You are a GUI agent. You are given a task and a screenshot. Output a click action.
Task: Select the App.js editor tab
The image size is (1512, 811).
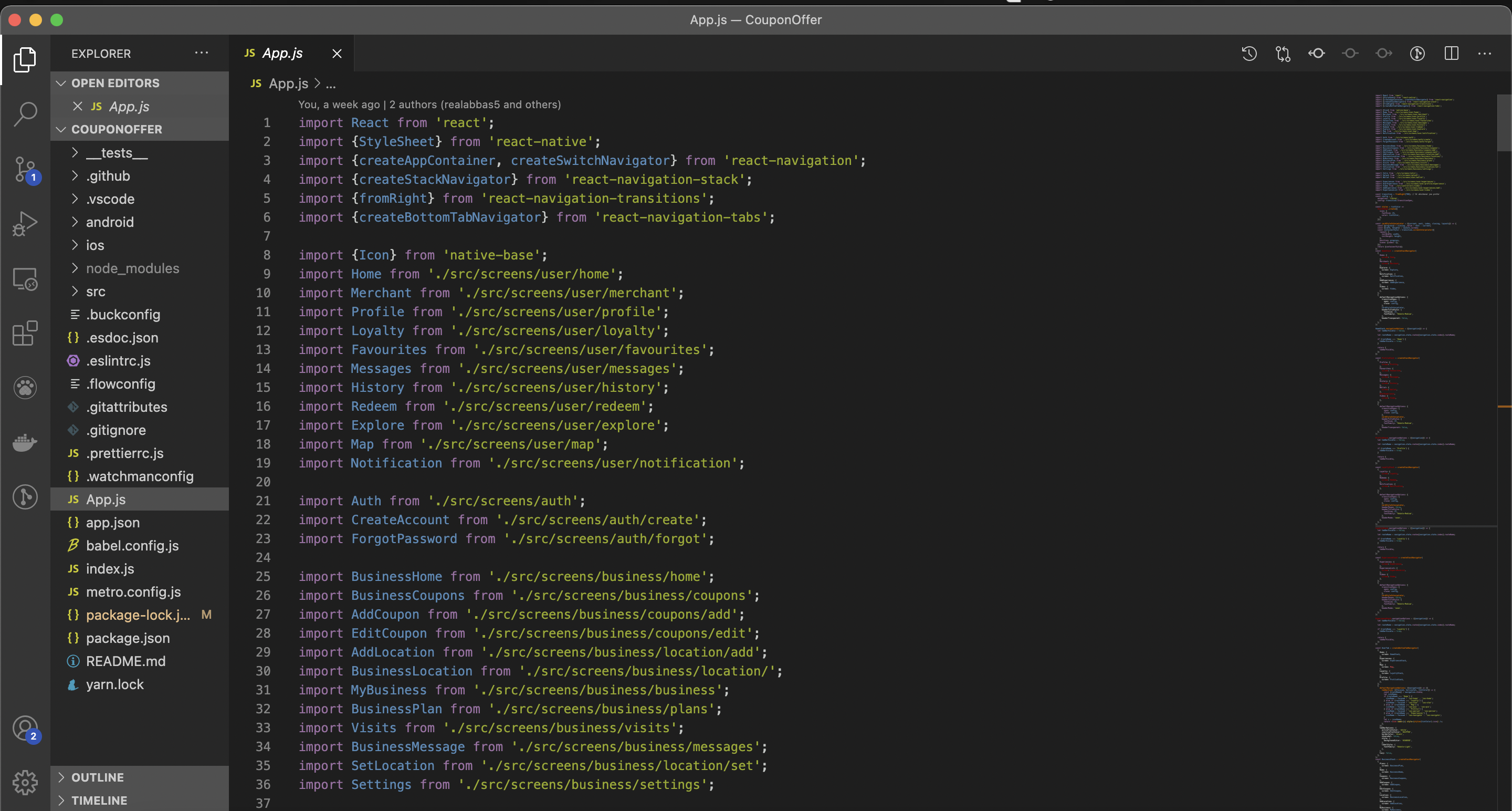point(292,54)
